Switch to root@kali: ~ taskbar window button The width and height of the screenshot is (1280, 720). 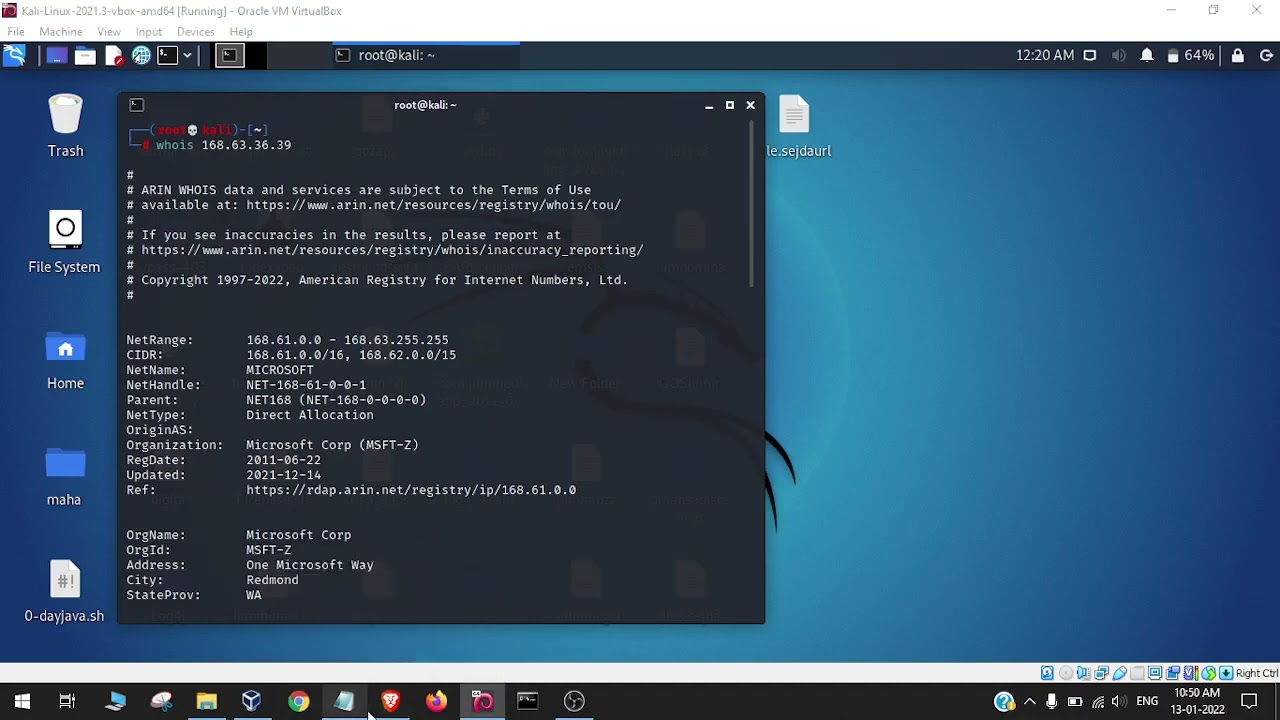click(425, 56)
